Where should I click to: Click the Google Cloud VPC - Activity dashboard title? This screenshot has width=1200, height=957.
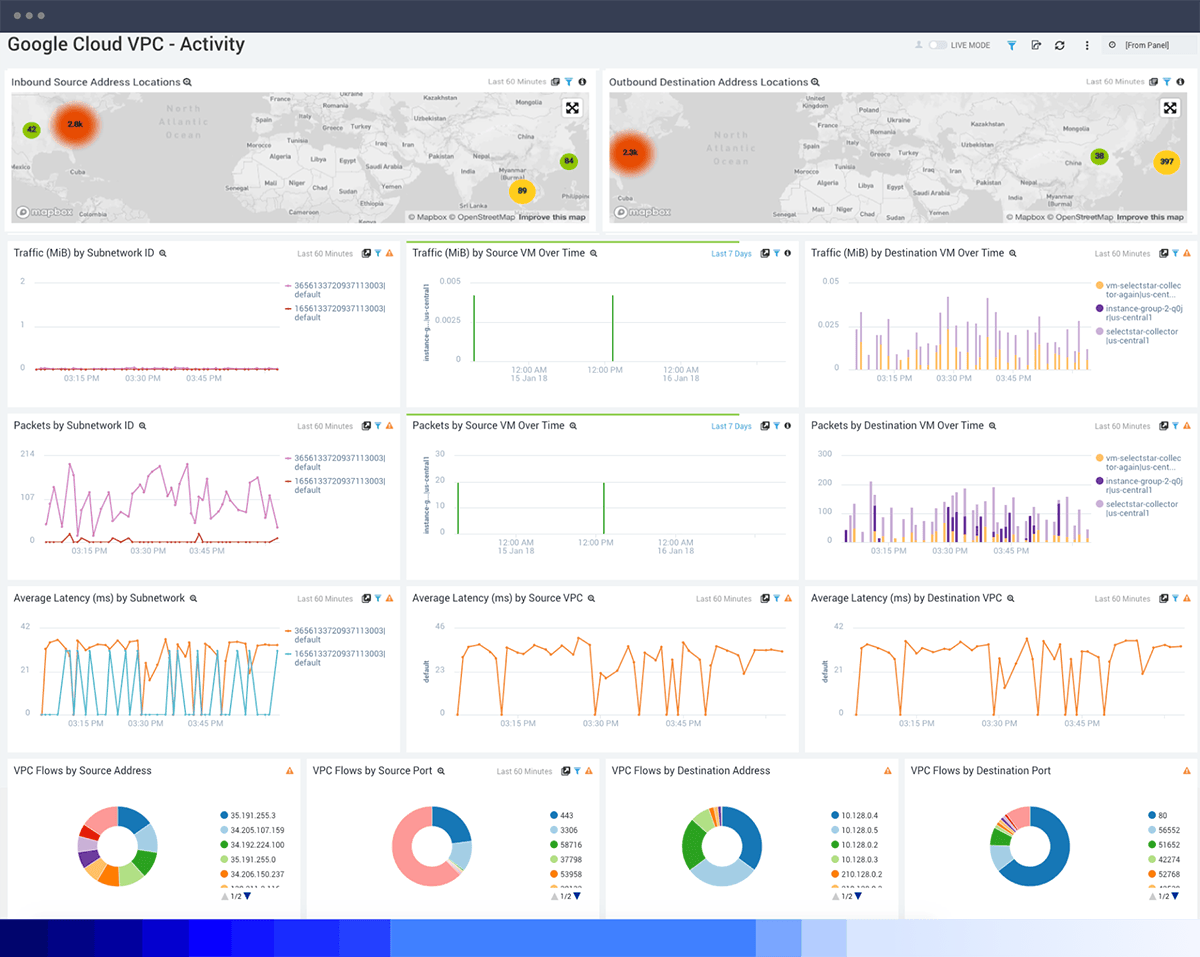click(x=126, y=44)
